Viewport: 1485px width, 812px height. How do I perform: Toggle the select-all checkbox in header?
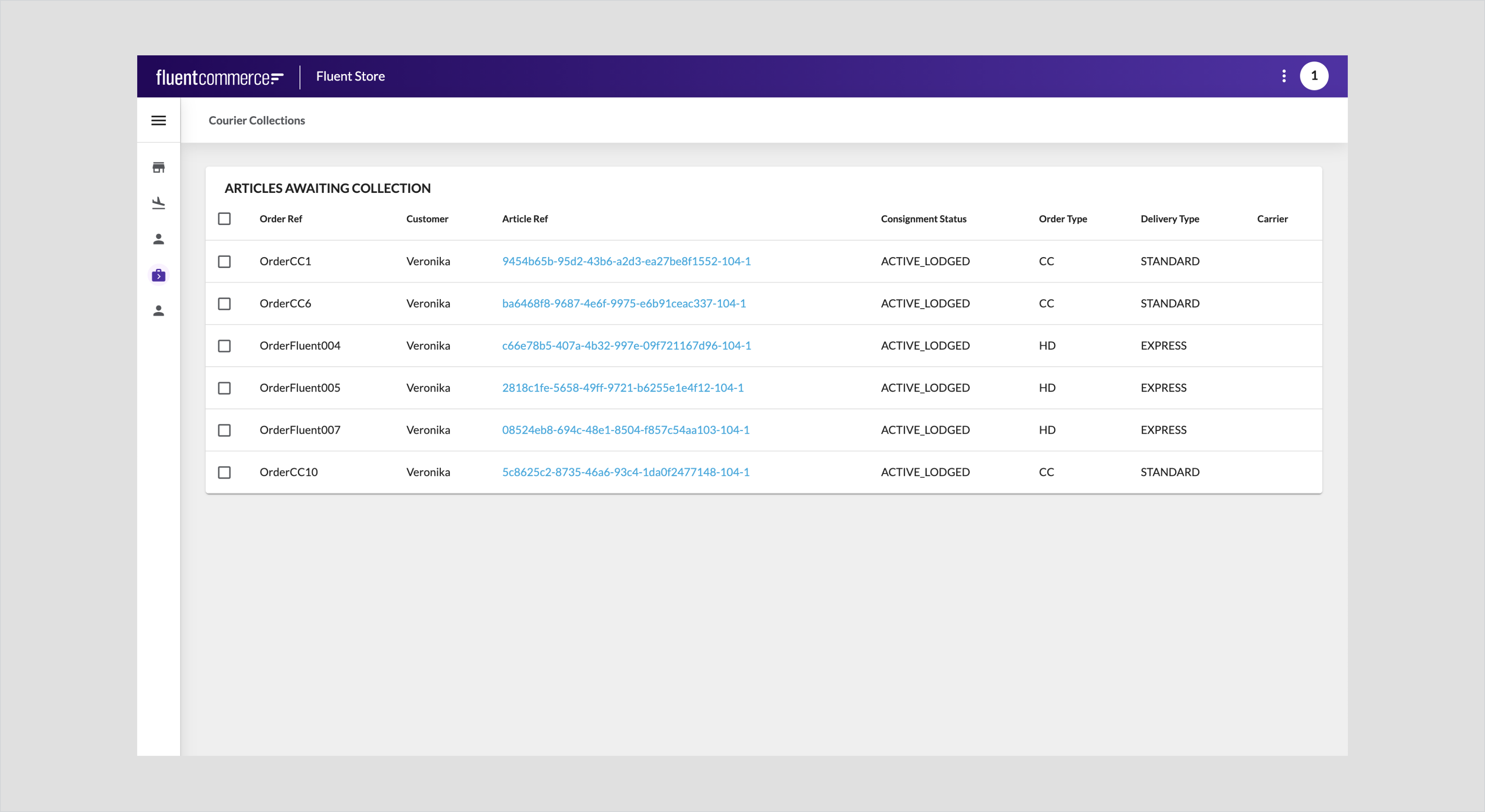224,219
